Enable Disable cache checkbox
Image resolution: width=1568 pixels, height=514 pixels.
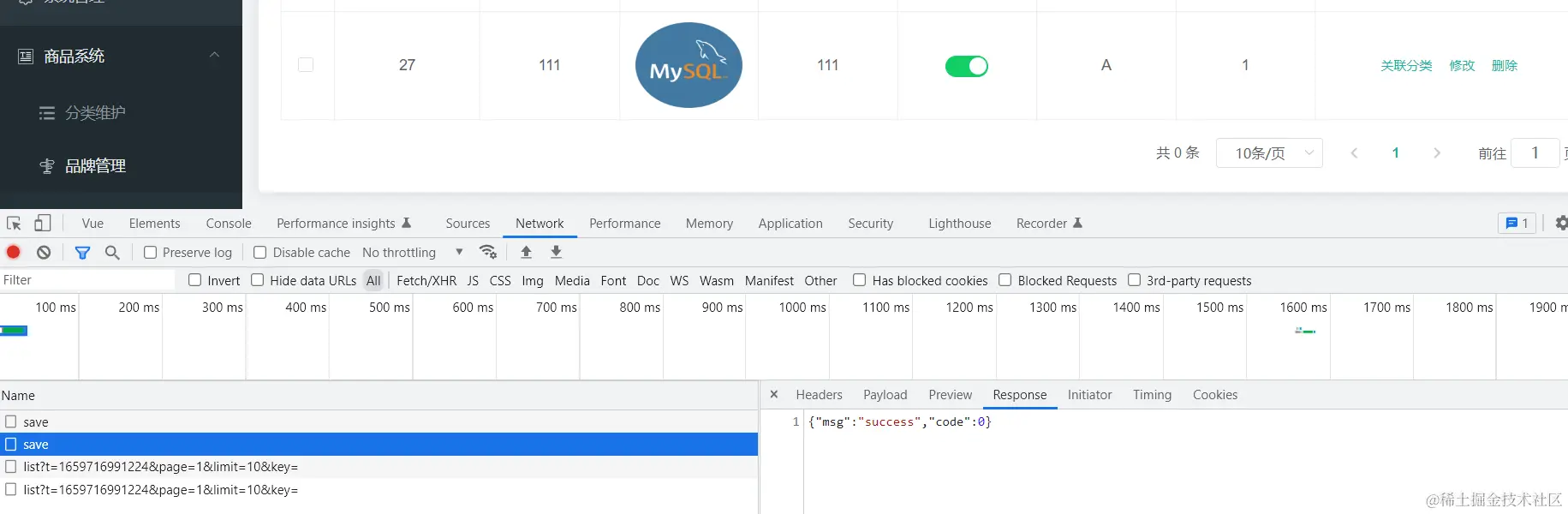[x=260, y=252]
